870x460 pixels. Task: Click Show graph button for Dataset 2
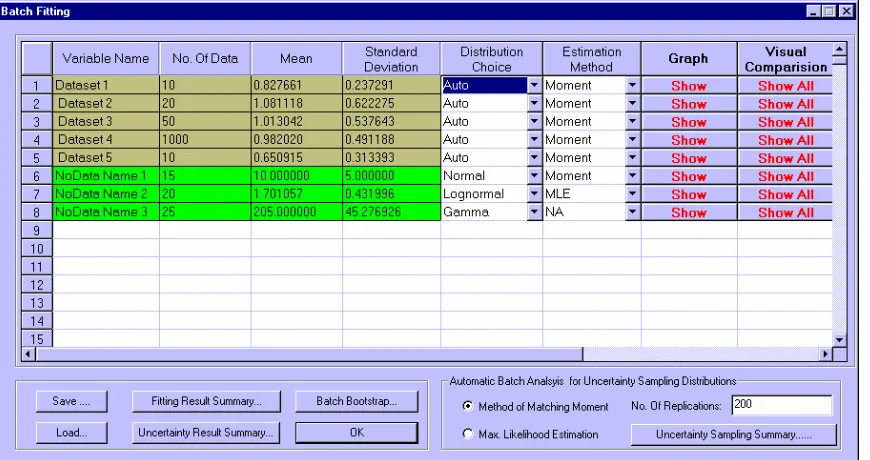click(689, 104)
